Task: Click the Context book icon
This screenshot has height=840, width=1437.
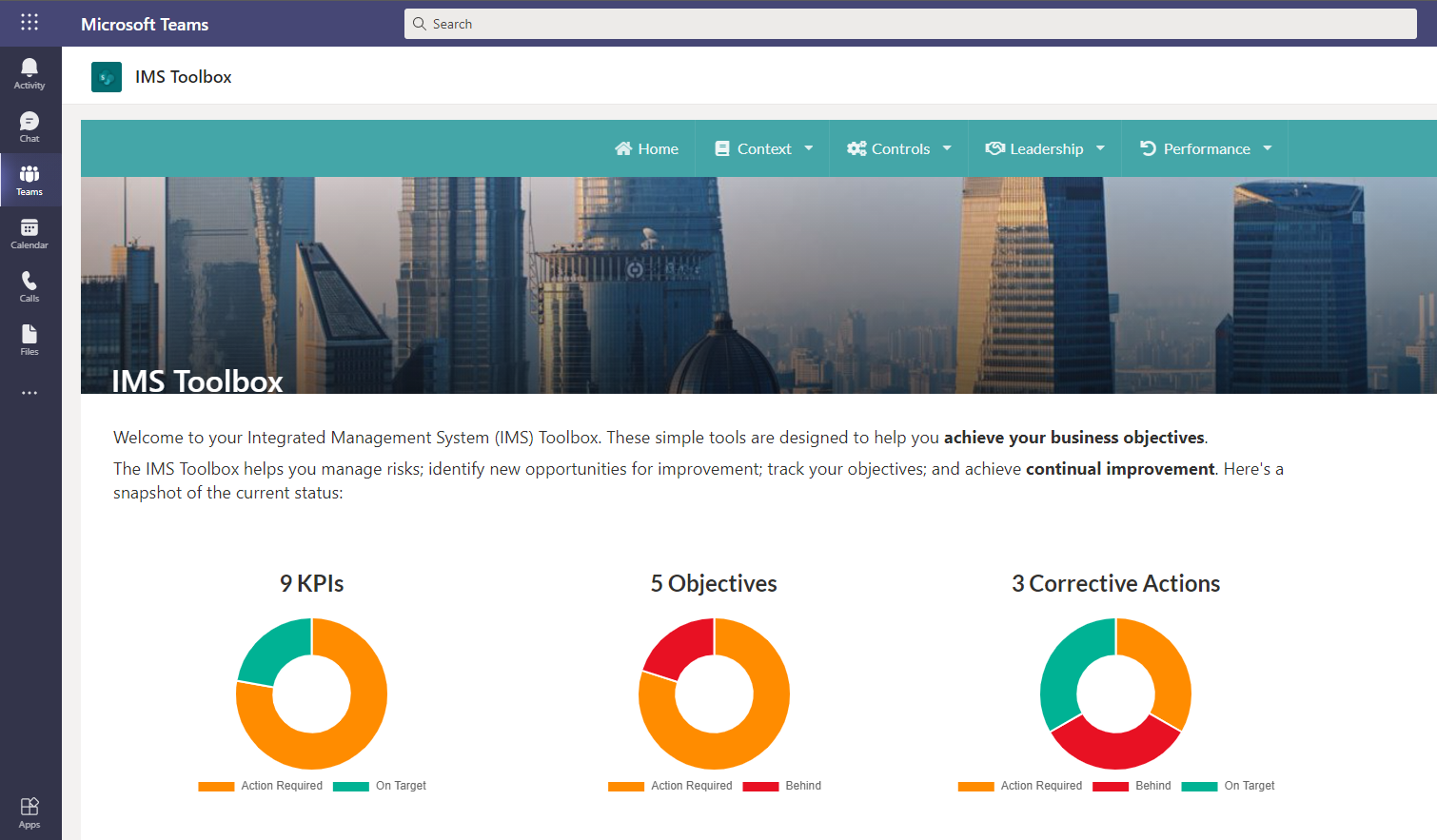Action: pos(722,148)
